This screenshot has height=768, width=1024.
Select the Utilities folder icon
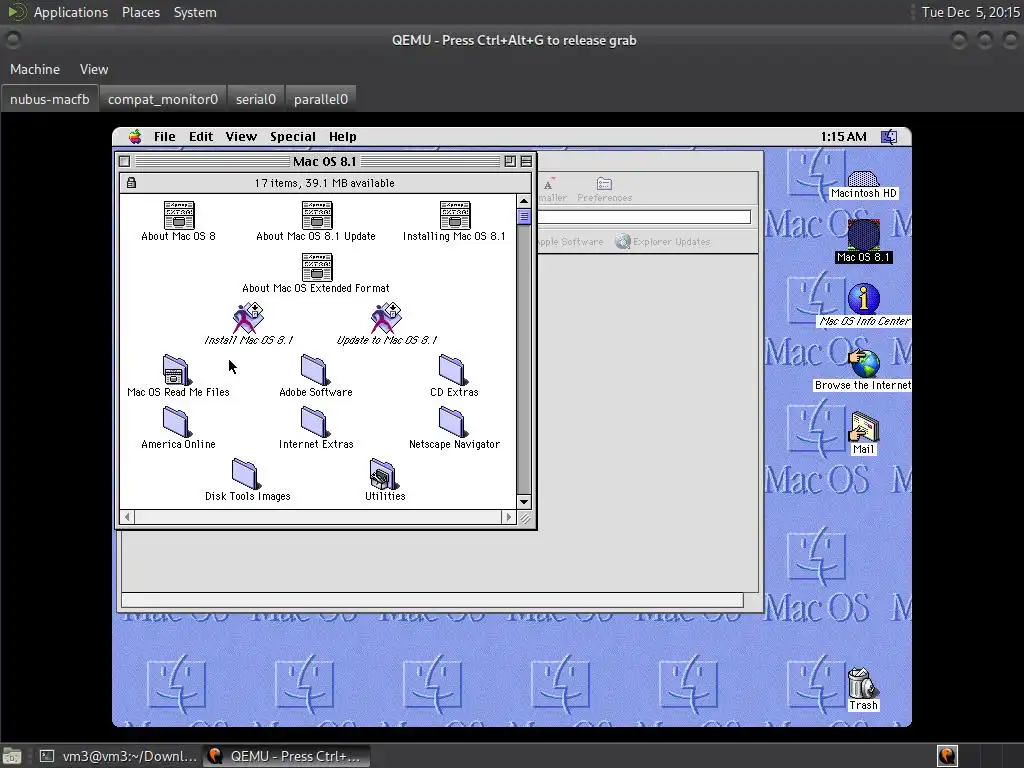point(383,475)
